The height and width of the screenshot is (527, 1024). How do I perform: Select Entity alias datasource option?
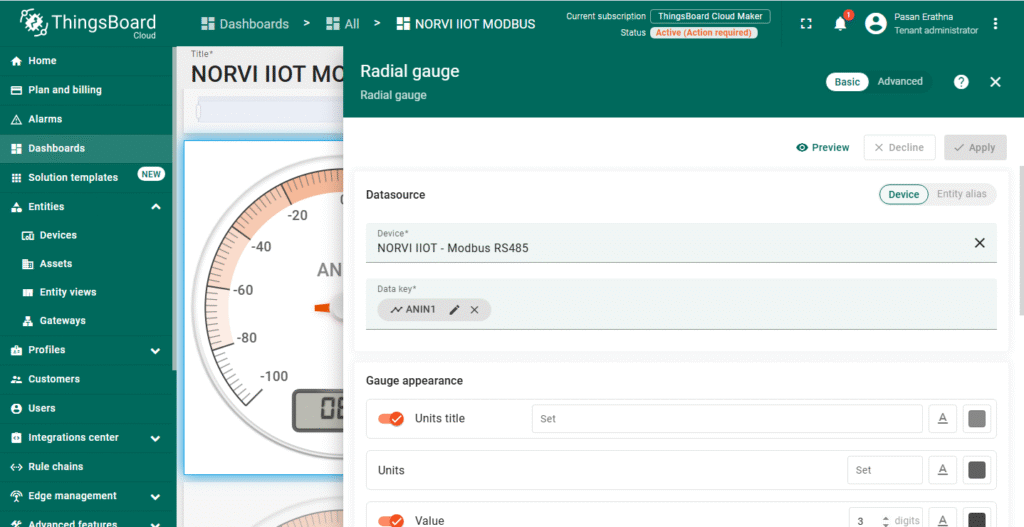tap(961, 194)
